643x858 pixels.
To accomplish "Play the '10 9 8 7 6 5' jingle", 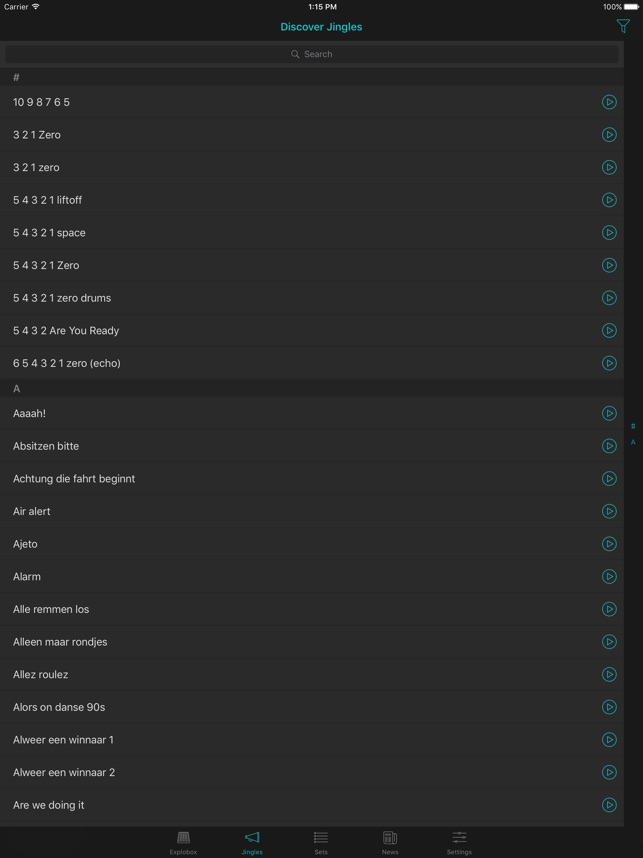I will 609,102.
